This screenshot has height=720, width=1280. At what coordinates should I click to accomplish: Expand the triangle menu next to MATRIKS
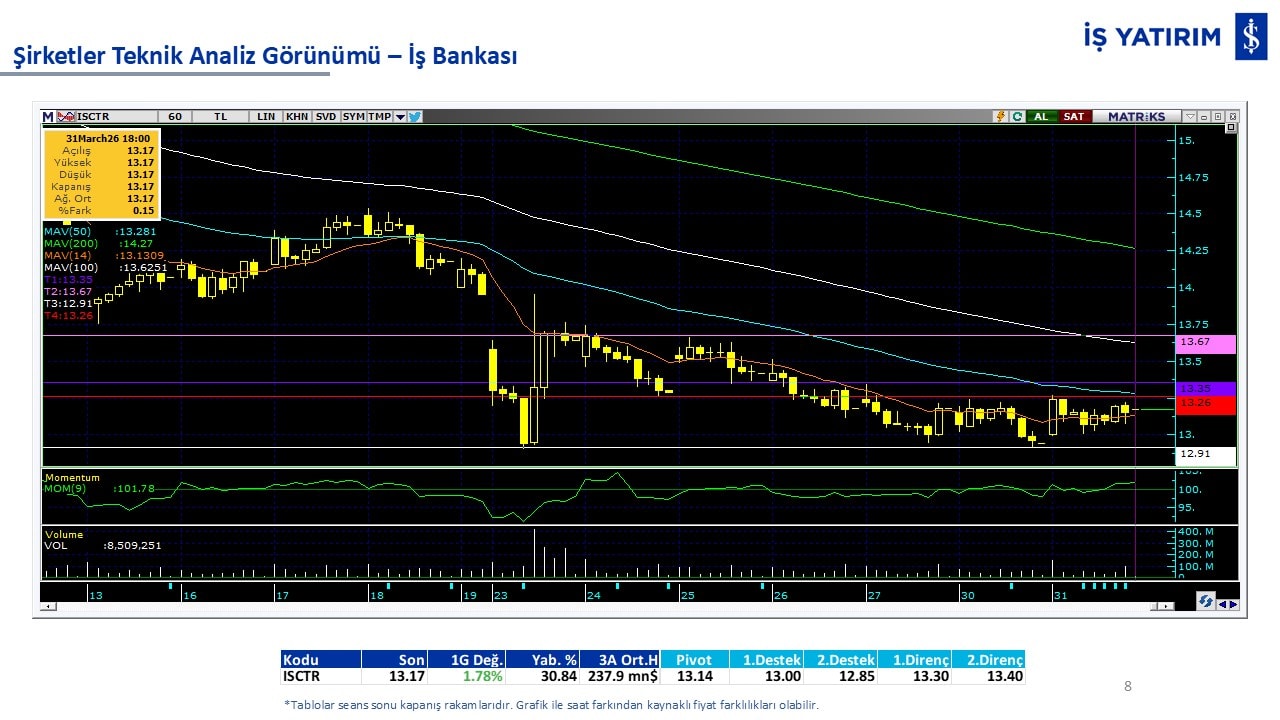point(1190,117)
